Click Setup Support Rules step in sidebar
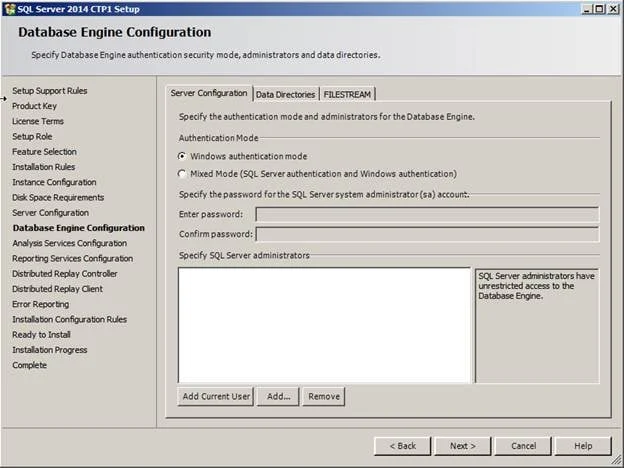 click(x=50, y=91)
